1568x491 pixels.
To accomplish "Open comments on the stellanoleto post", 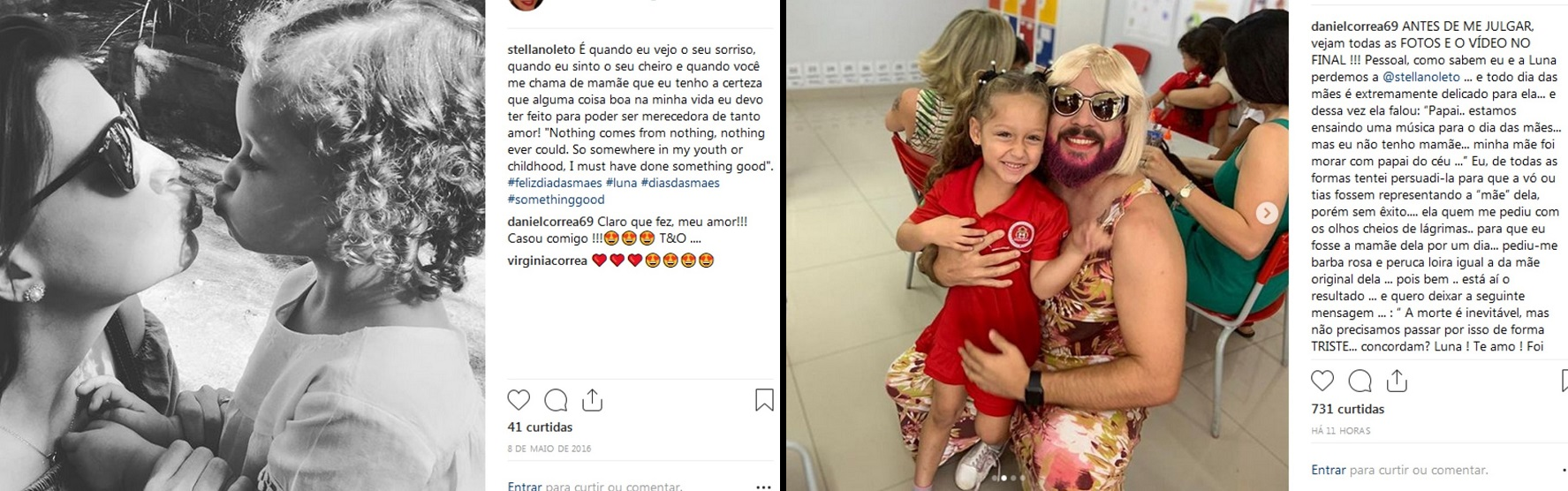I will 556,400.
